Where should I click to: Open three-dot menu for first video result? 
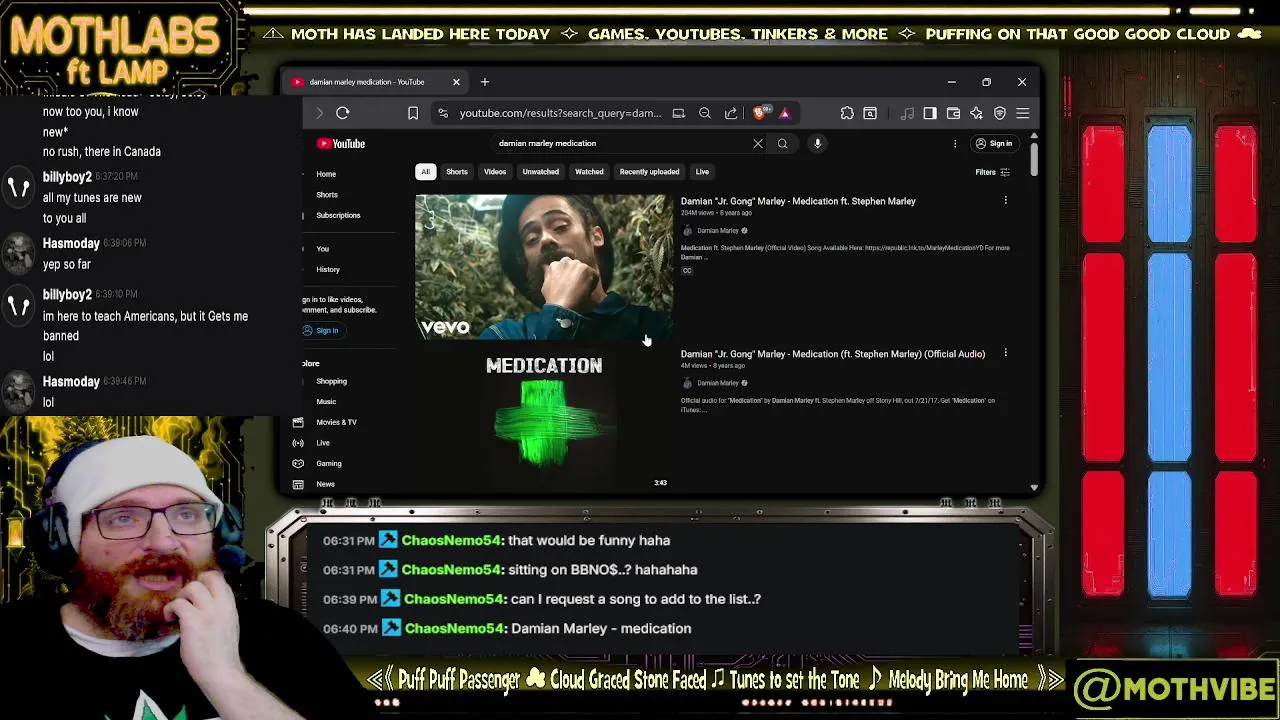pyautogui.click(x=1005, y=201)
